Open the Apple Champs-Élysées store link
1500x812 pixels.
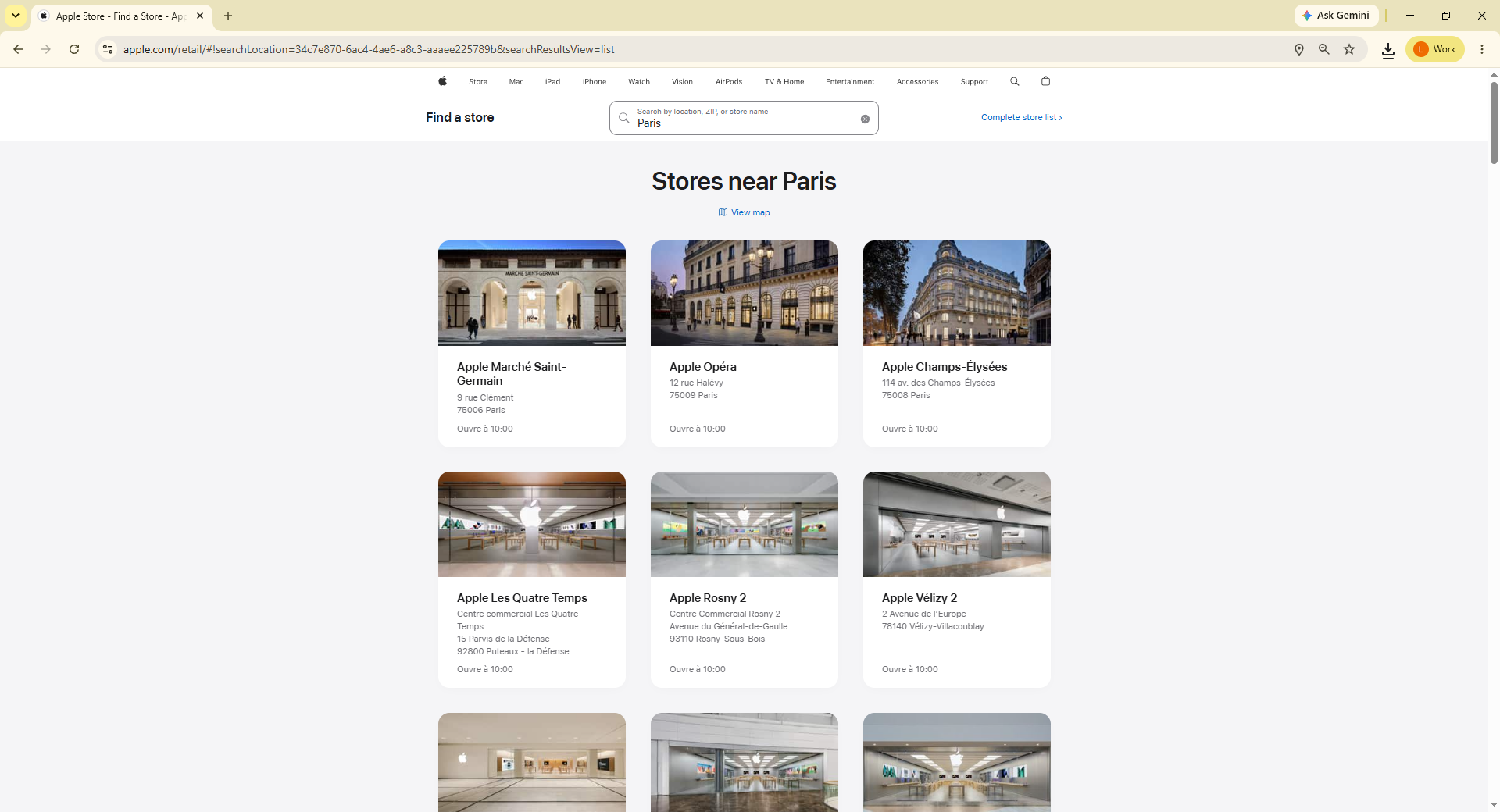(944, 367)
